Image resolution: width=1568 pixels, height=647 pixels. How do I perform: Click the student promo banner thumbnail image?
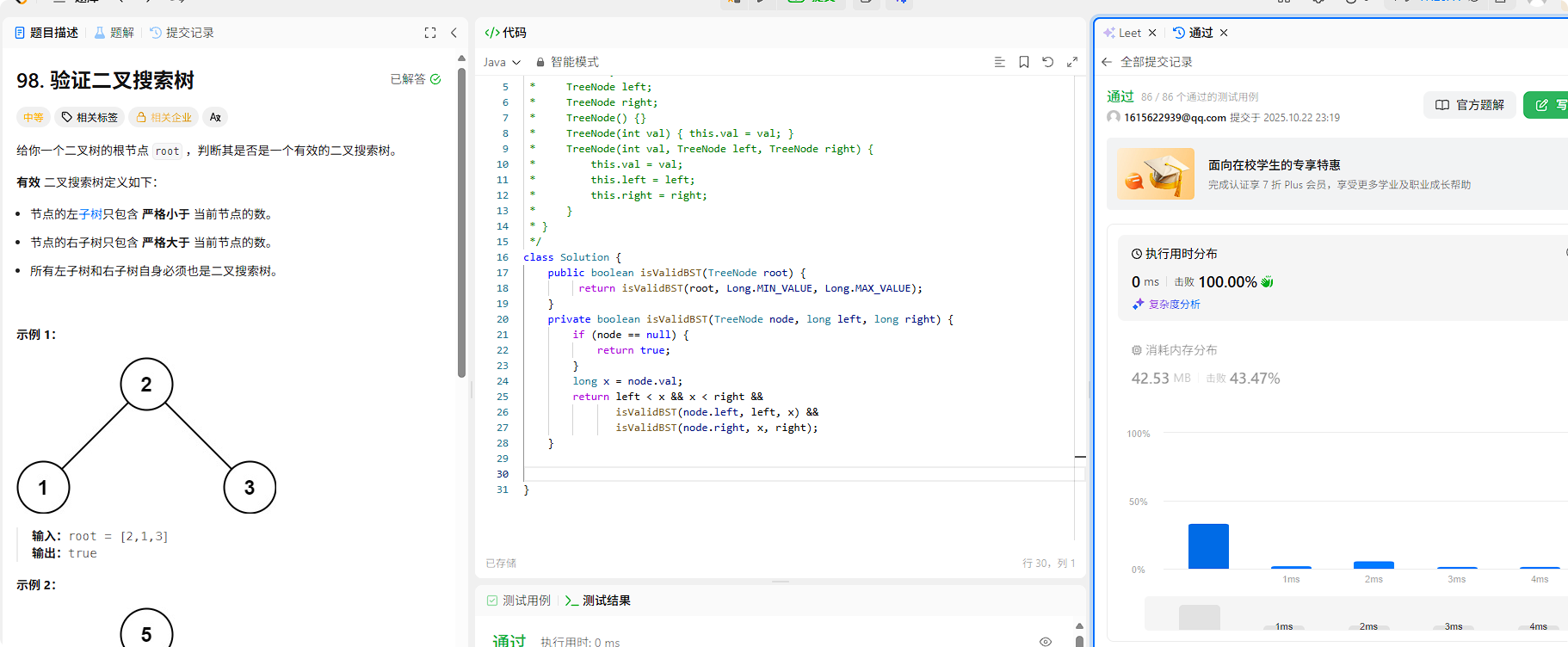click(1156, 174)
